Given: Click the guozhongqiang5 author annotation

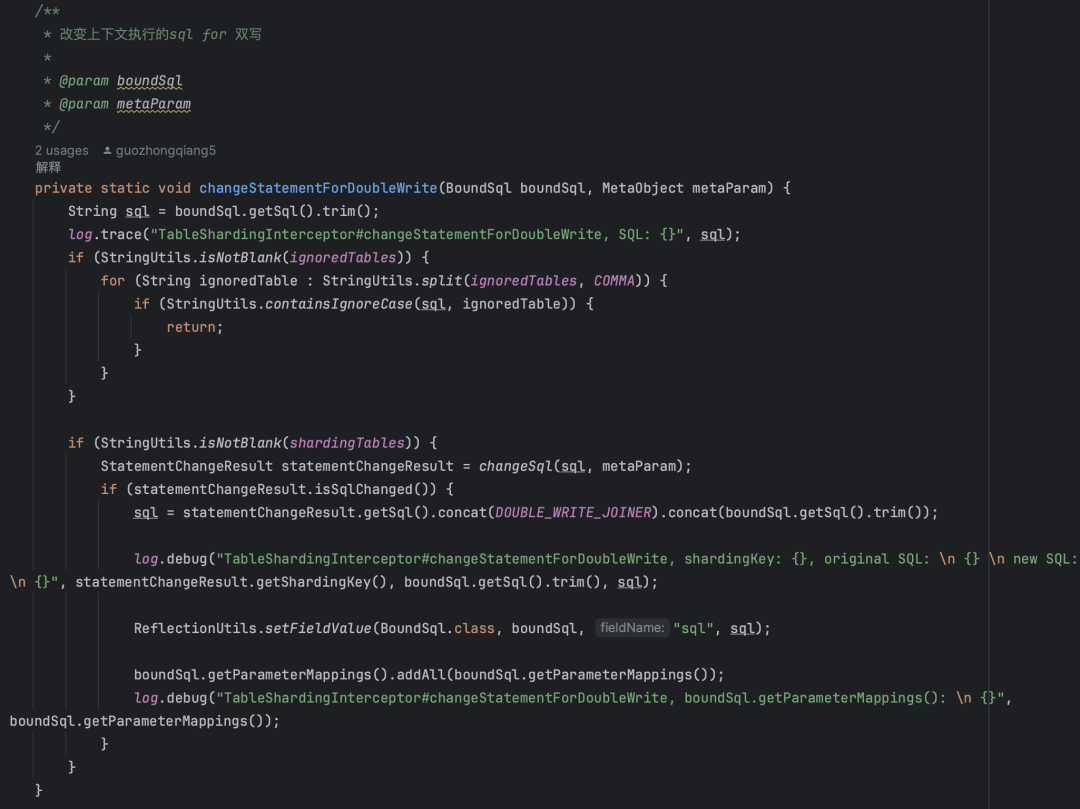Looking at the screenshot, I should coord(165,150).
